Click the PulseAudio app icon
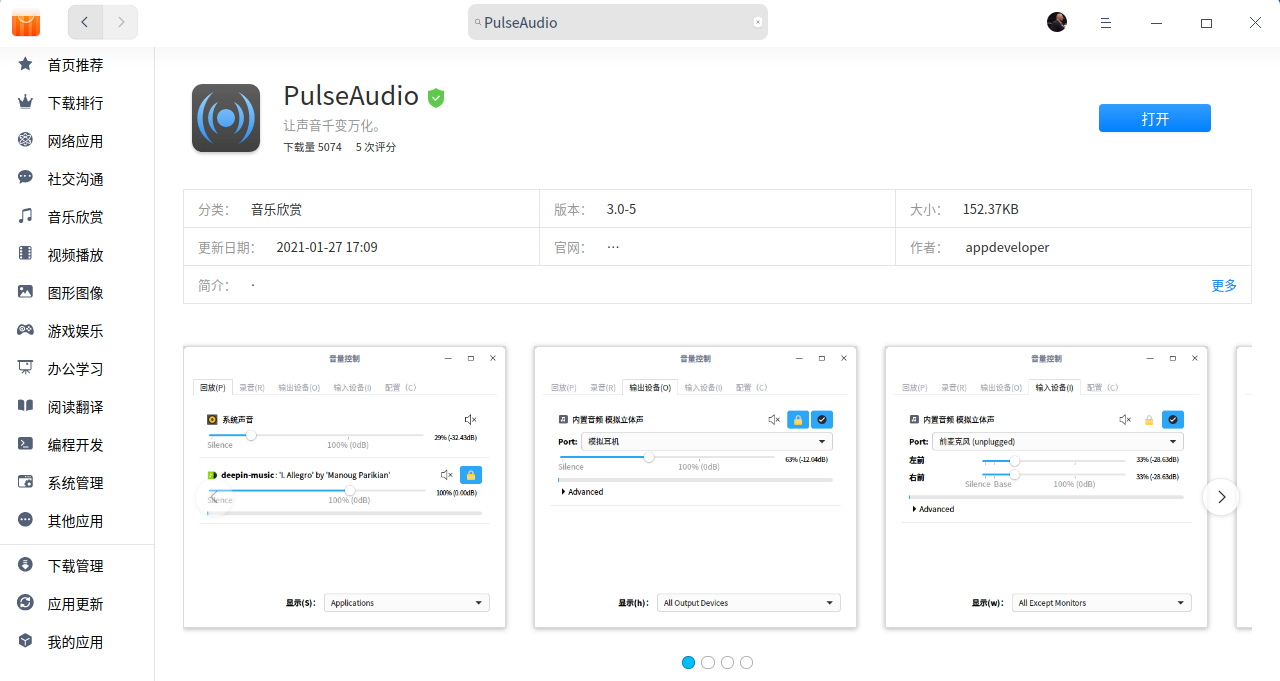The image size is (1280, 681). 226,118
